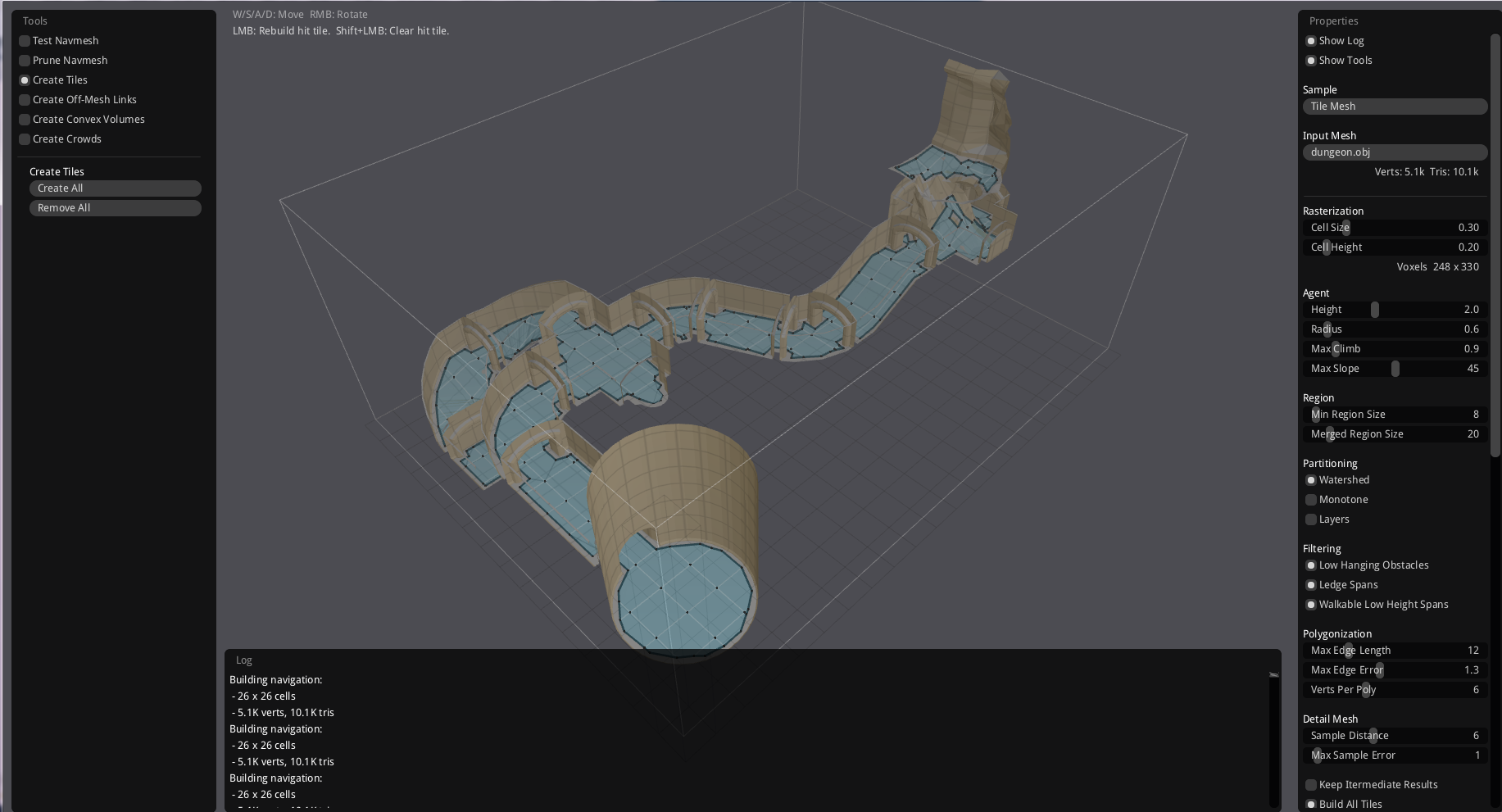Adjust the Max Edge Length slider
Image resolution: width=1502 pixels, height=812 pixels.
(1395, 650)
